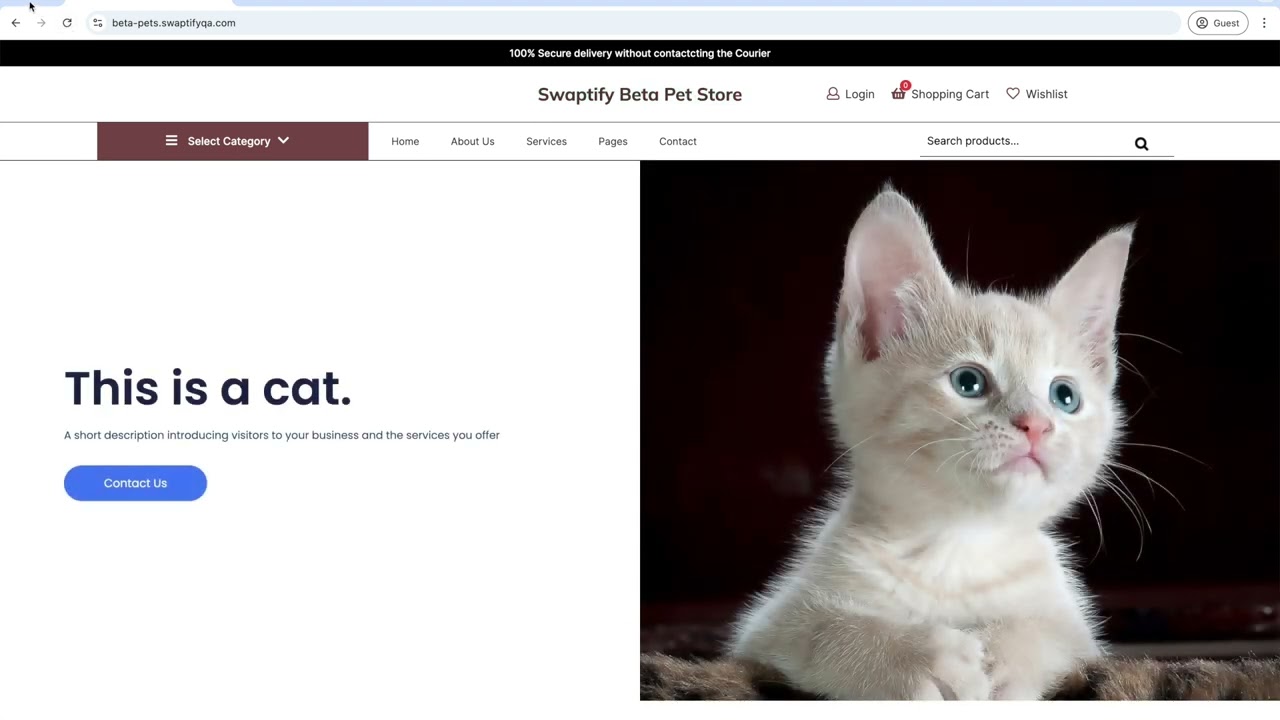The height and width of the screenshot is (720, 1280).
Task: Open the Guest profile menu
Action: [x=1217, y=23]
